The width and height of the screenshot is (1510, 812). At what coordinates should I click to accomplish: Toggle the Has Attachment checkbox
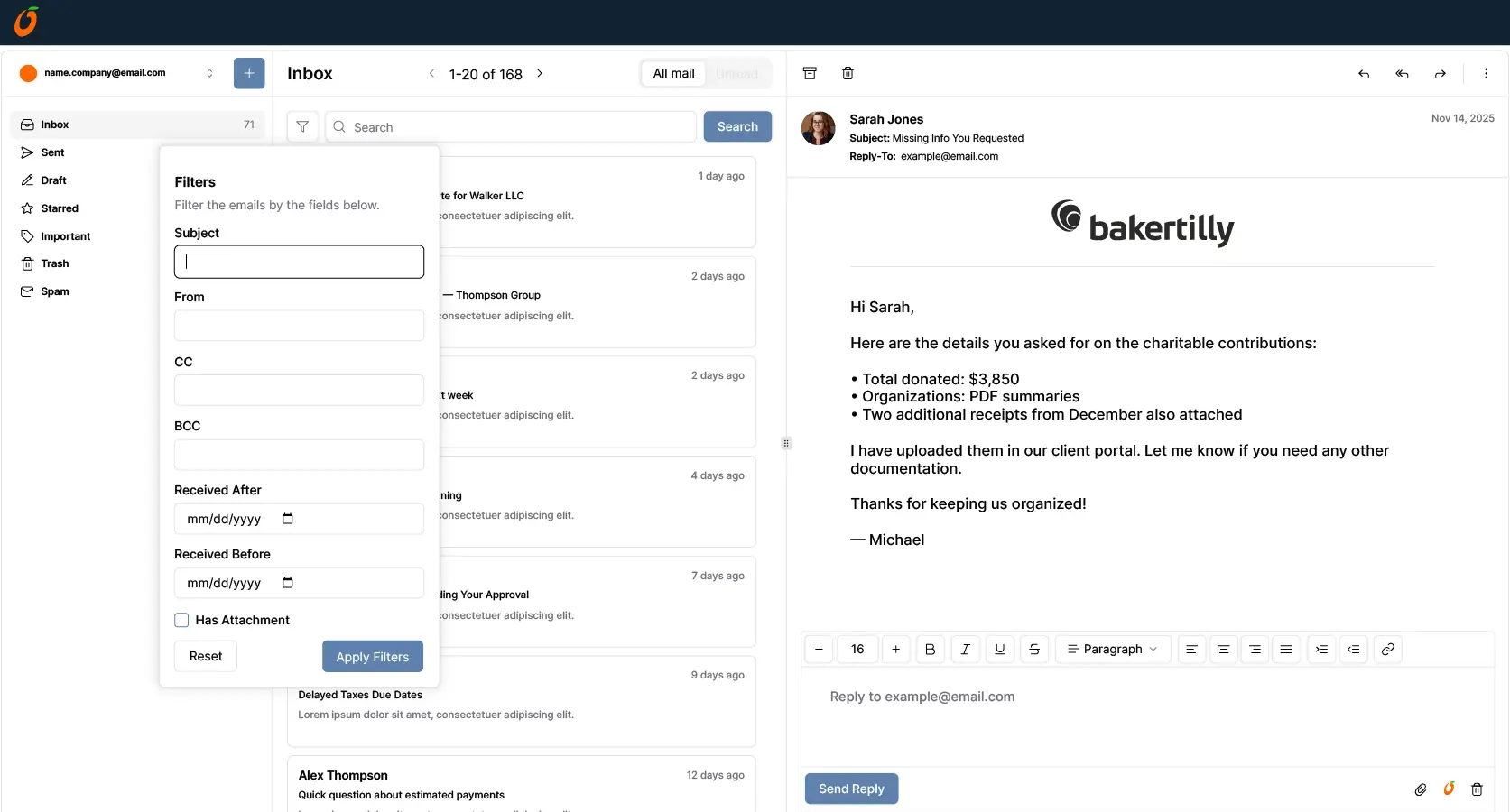tap(181, 620)
